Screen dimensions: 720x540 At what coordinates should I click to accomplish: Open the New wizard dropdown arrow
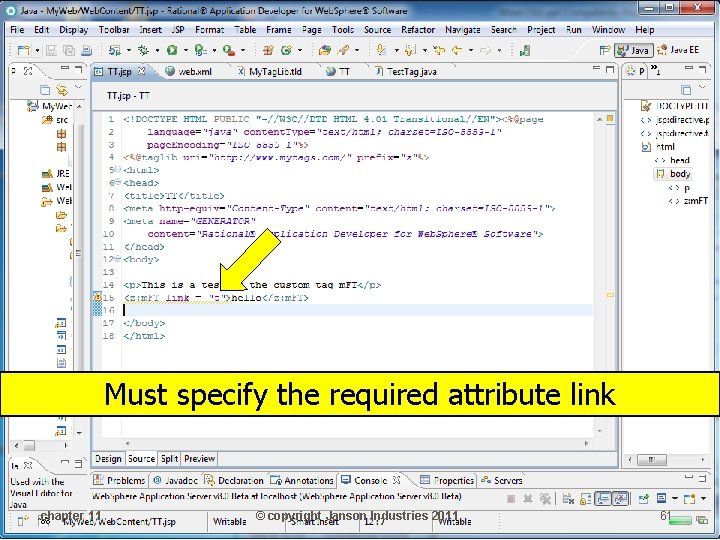coord(37,50)
